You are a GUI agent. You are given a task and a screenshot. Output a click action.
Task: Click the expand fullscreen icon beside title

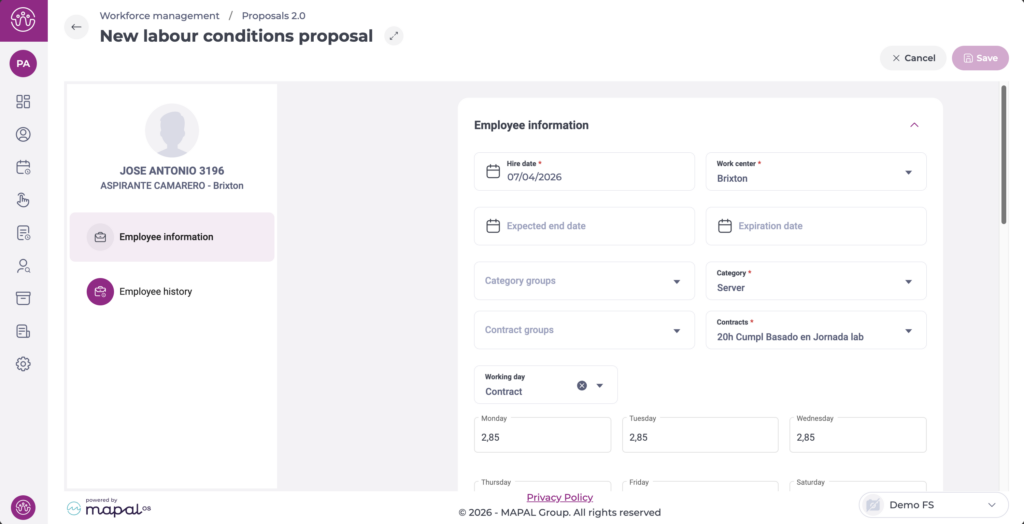pyautogui.click(x=395, y=36)
